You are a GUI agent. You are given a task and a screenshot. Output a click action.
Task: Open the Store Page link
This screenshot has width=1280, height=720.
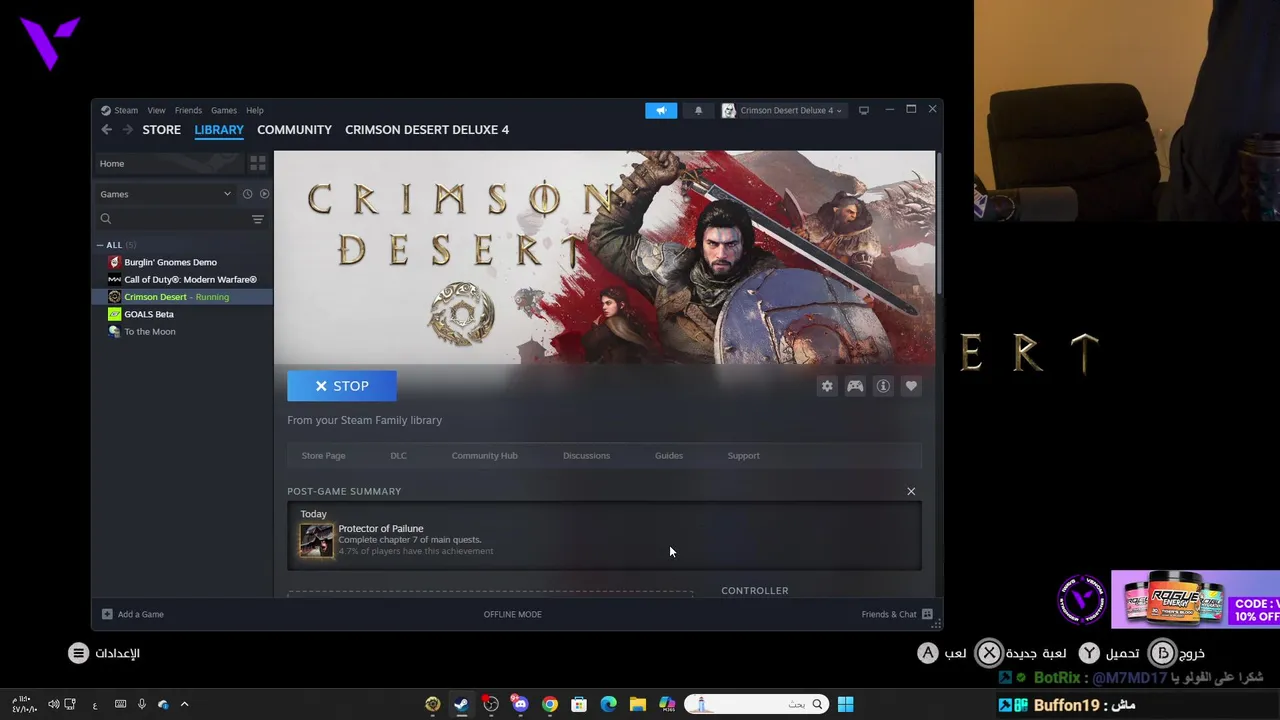click(x=323, y=456)
